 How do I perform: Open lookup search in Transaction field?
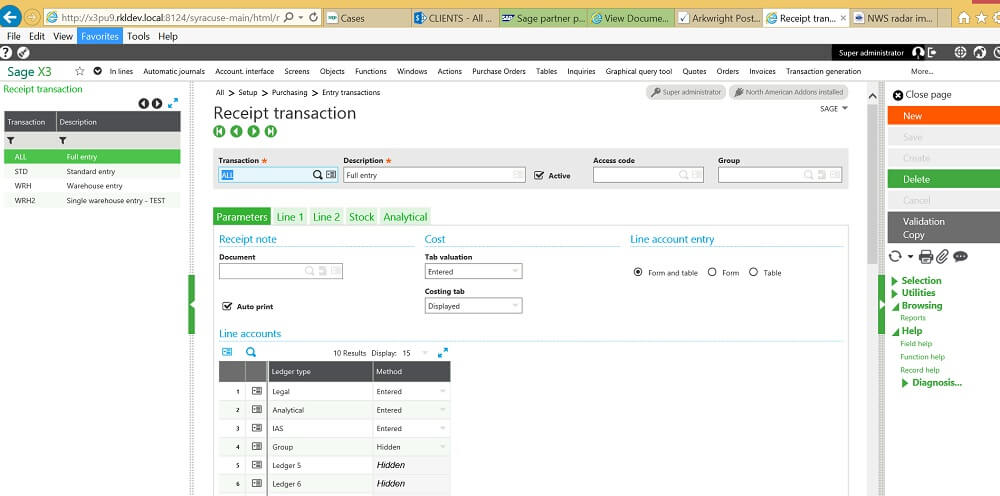tap(317, 175)
